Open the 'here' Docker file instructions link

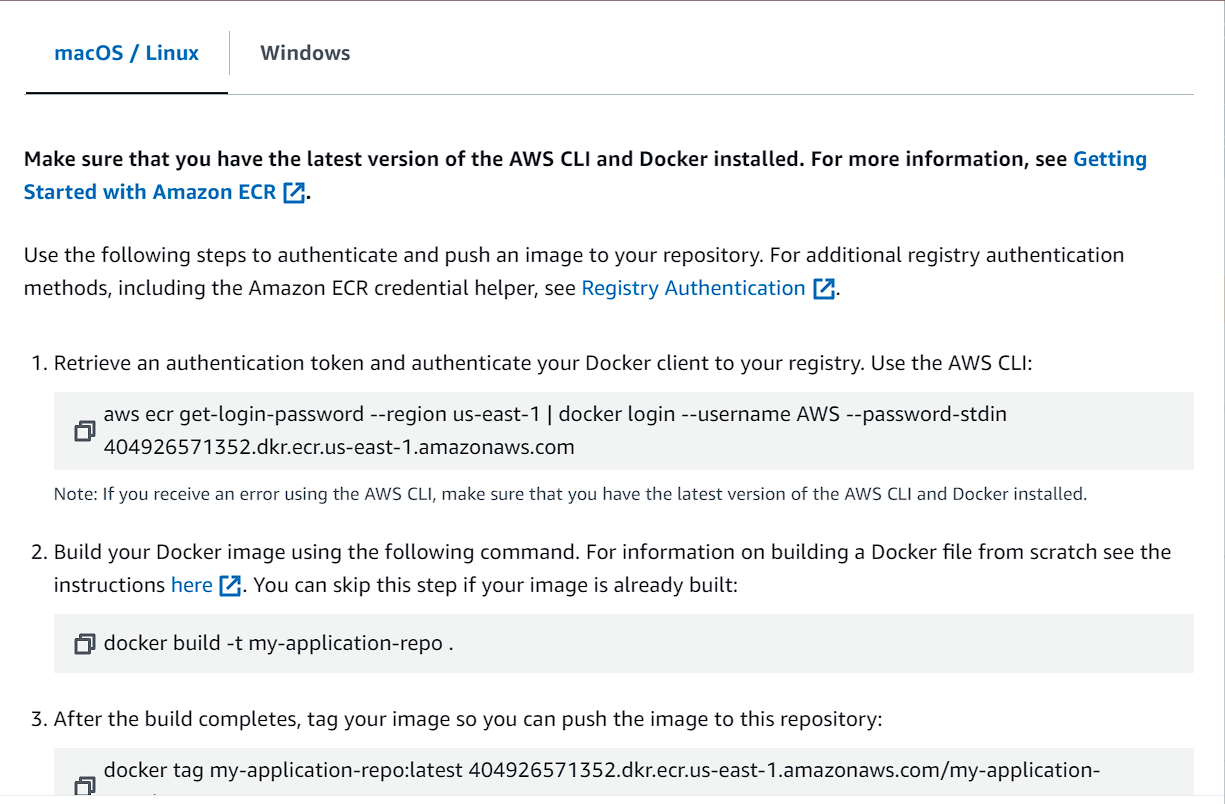click(x=191, y=585)
